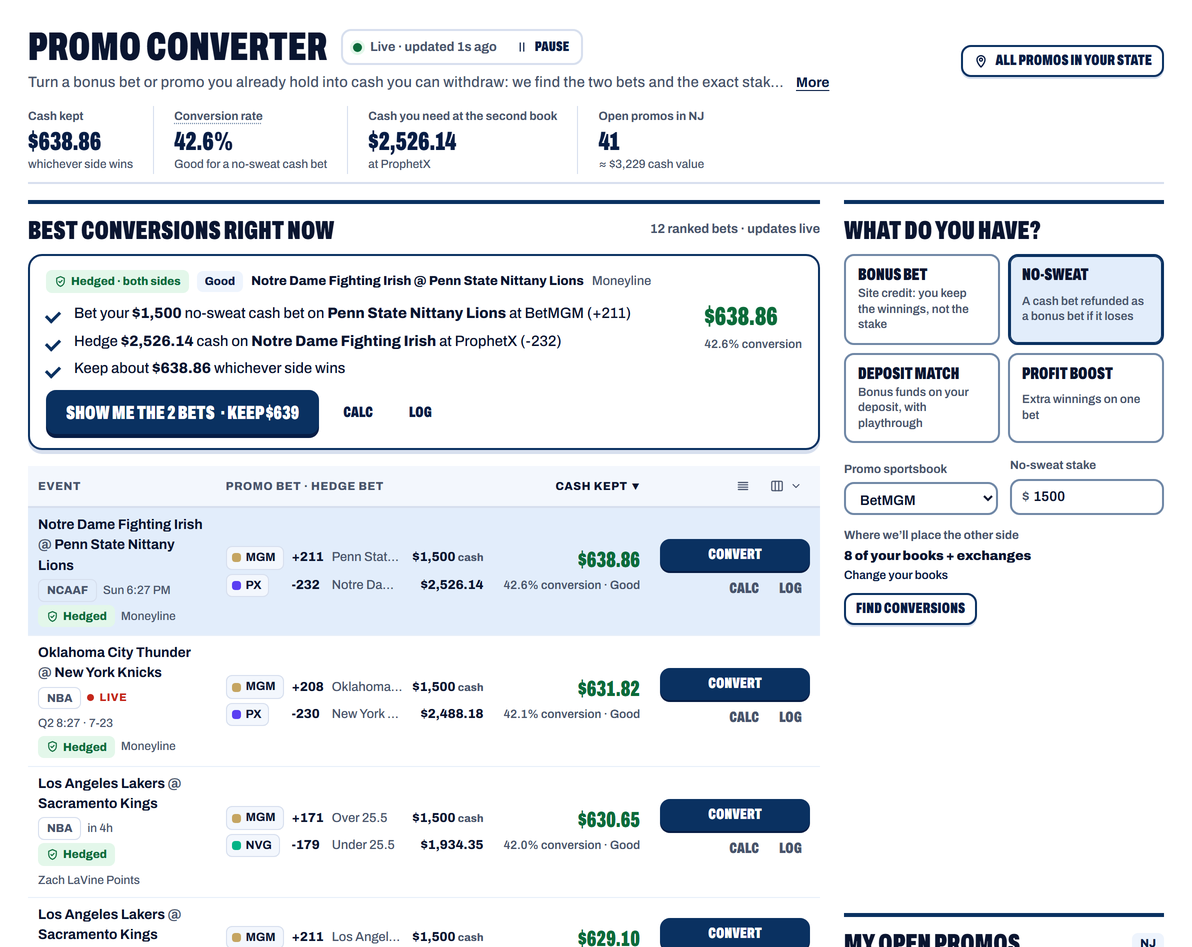Open CALC for the Notre Dame row

pyautogui.click(x=743, y=588)
